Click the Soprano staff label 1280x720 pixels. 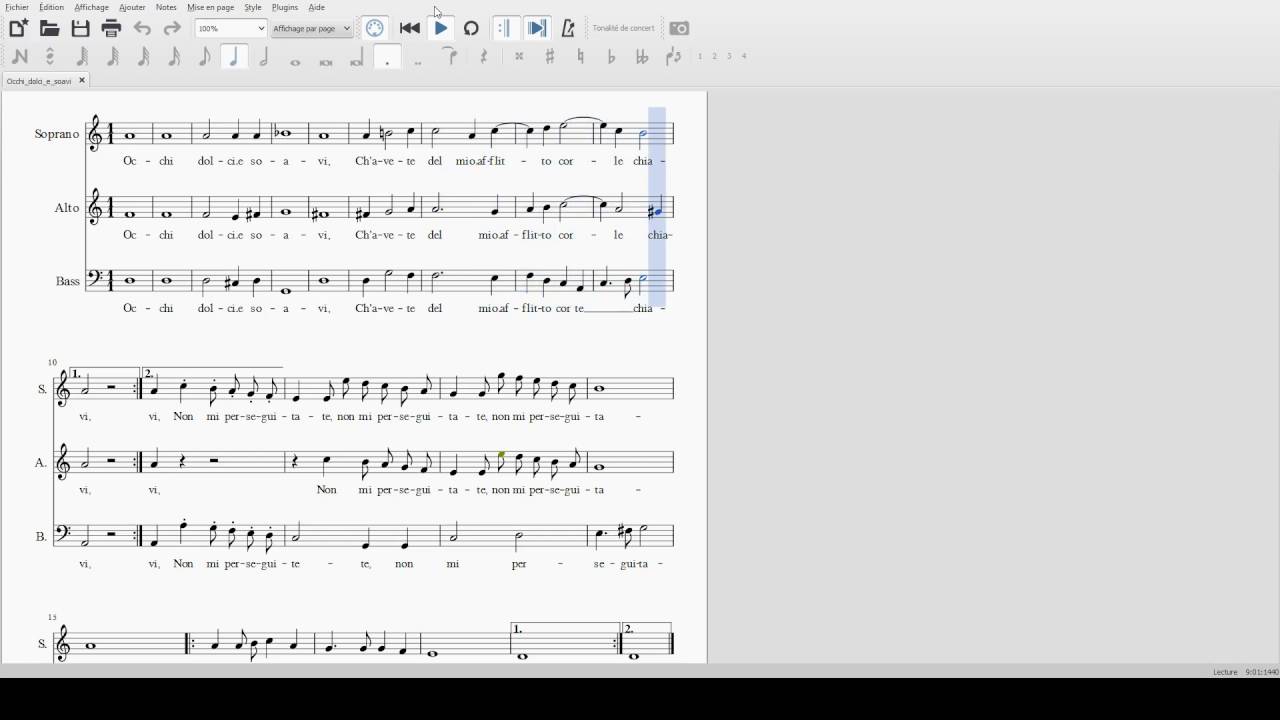pos(57,134)
